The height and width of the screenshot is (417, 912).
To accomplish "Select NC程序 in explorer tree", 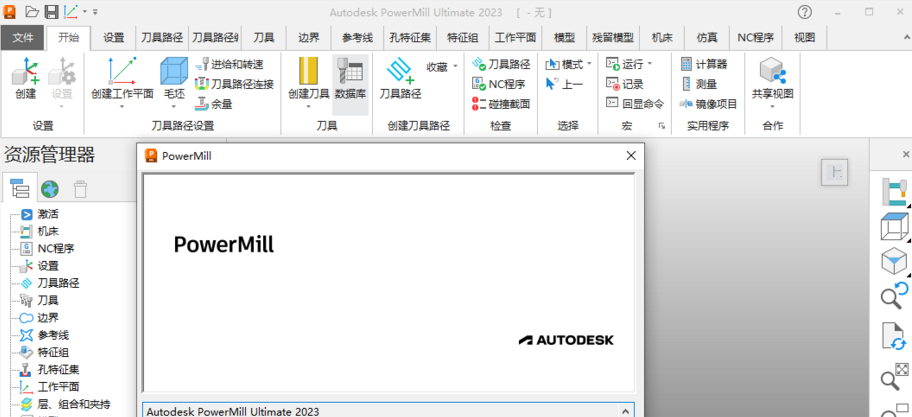I will pos(47,248).
